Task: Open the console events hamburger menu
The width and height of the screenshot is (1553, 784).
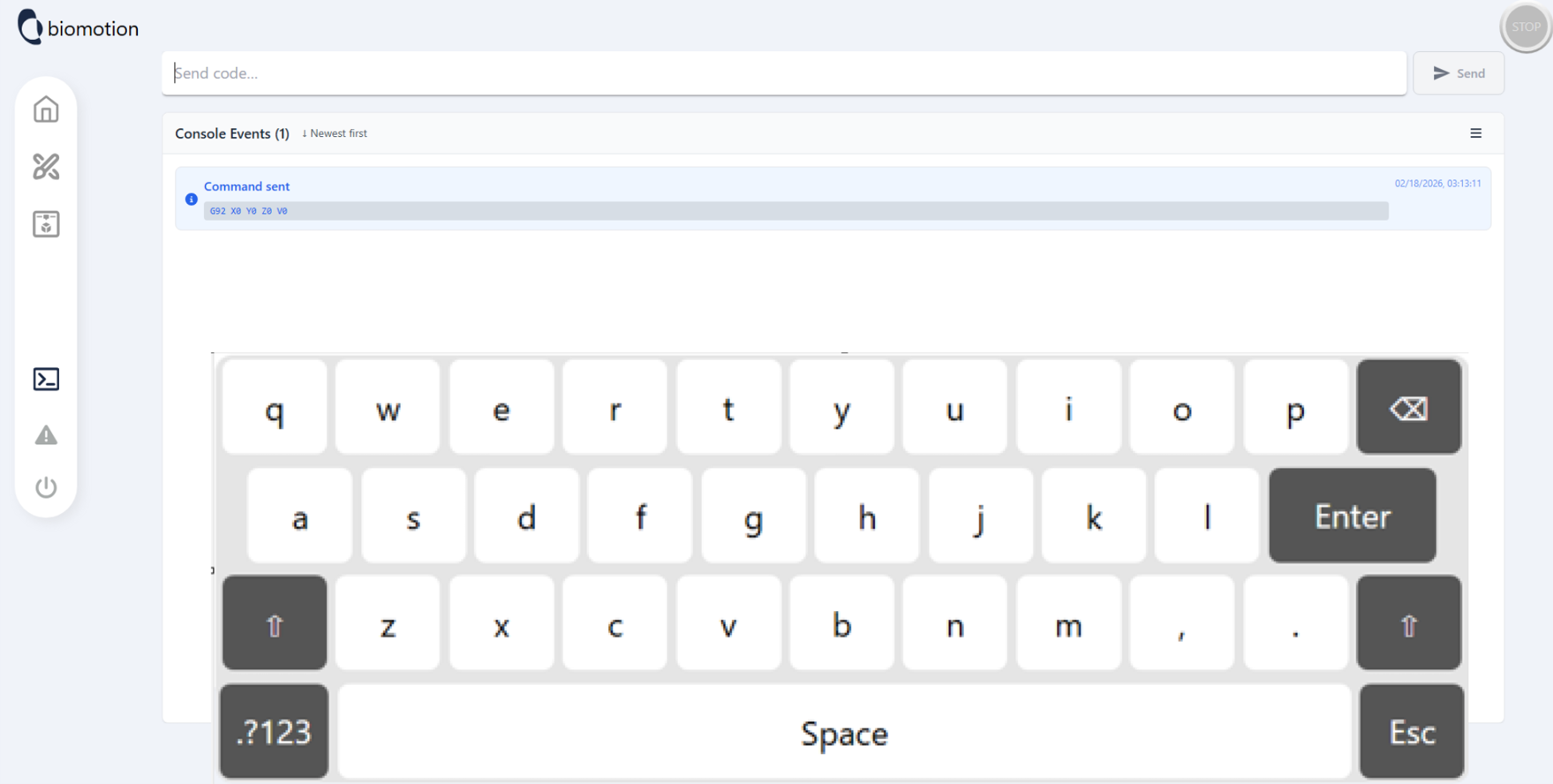Action: (x=1475, y=133)
